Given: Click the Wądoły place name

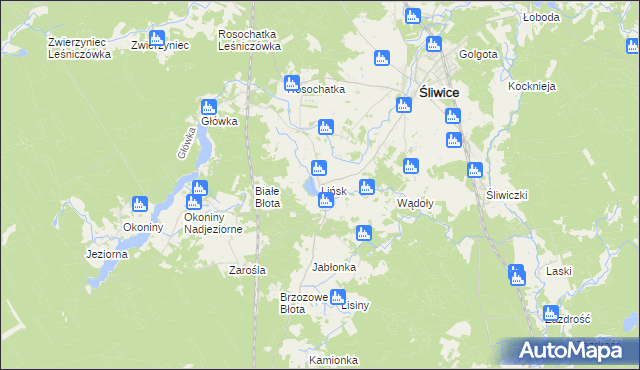Looking at the screenshot, I should pyautogui.click(x=415, y=203).
